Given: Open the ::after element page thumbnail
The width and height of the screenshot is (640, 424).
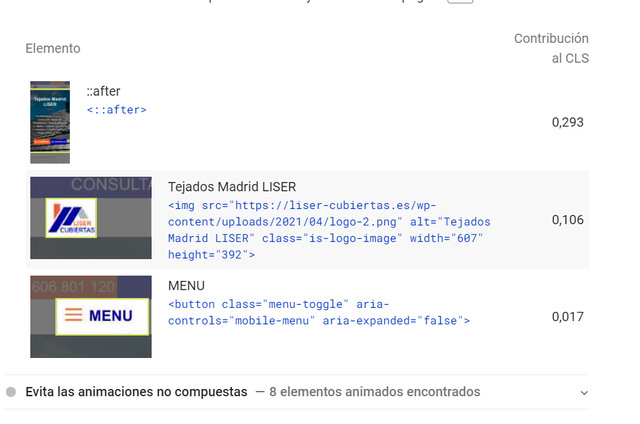Looking at the screenshot, I should 50,122.
